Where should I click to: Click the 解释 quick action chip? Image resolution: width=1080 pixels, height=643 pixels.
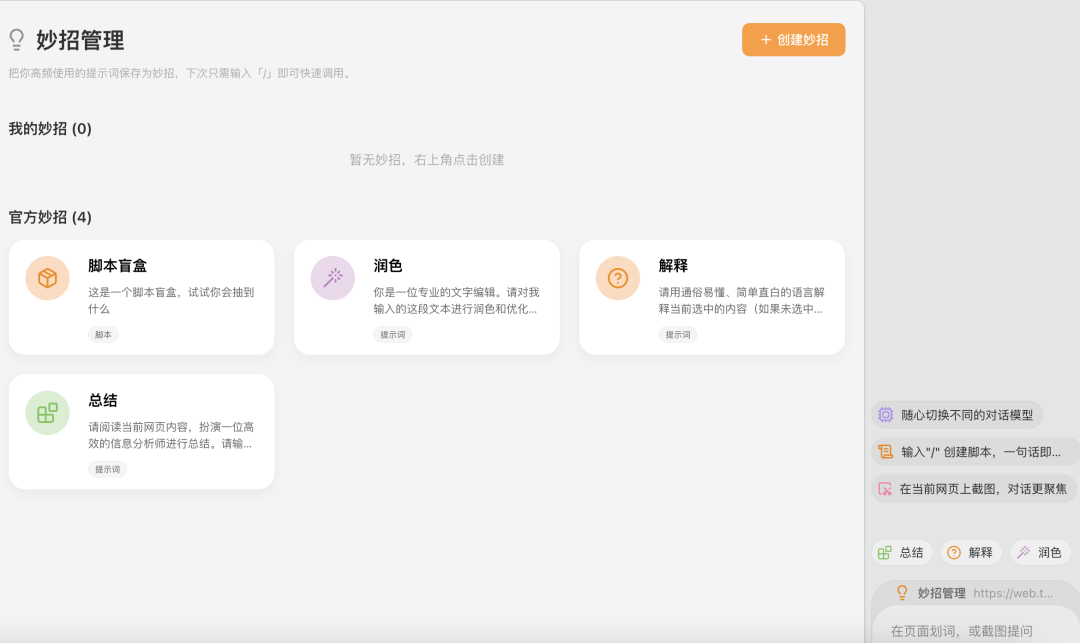(x=971, y=551)
